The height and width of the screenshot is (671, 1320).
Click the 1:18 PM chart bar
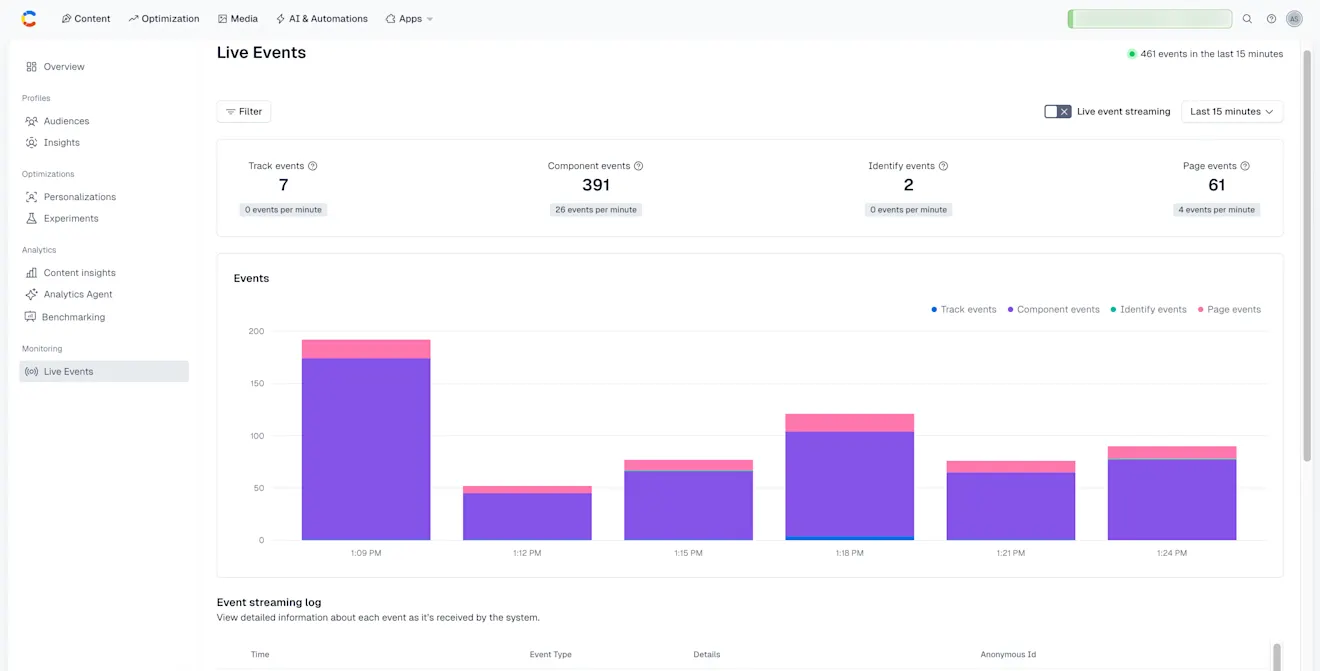coord(850,477)
